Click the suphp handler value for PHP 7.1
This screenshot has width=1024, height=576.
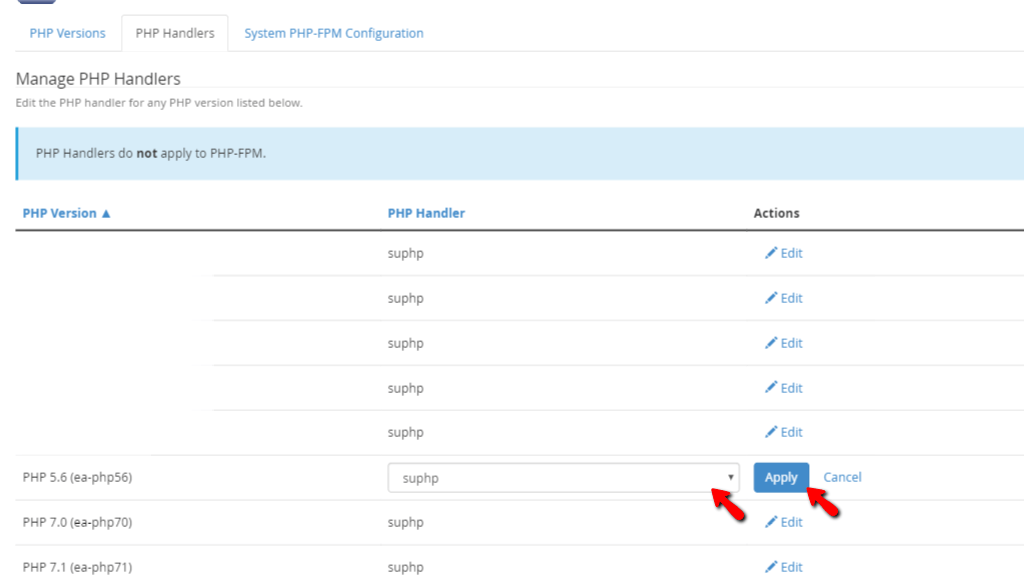pyautogui.click(x=406, y=568)
